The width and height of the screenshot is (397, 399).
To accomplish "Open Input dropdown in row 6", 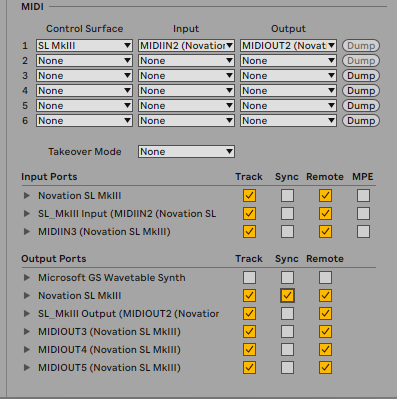I will (x=186, y=121).
